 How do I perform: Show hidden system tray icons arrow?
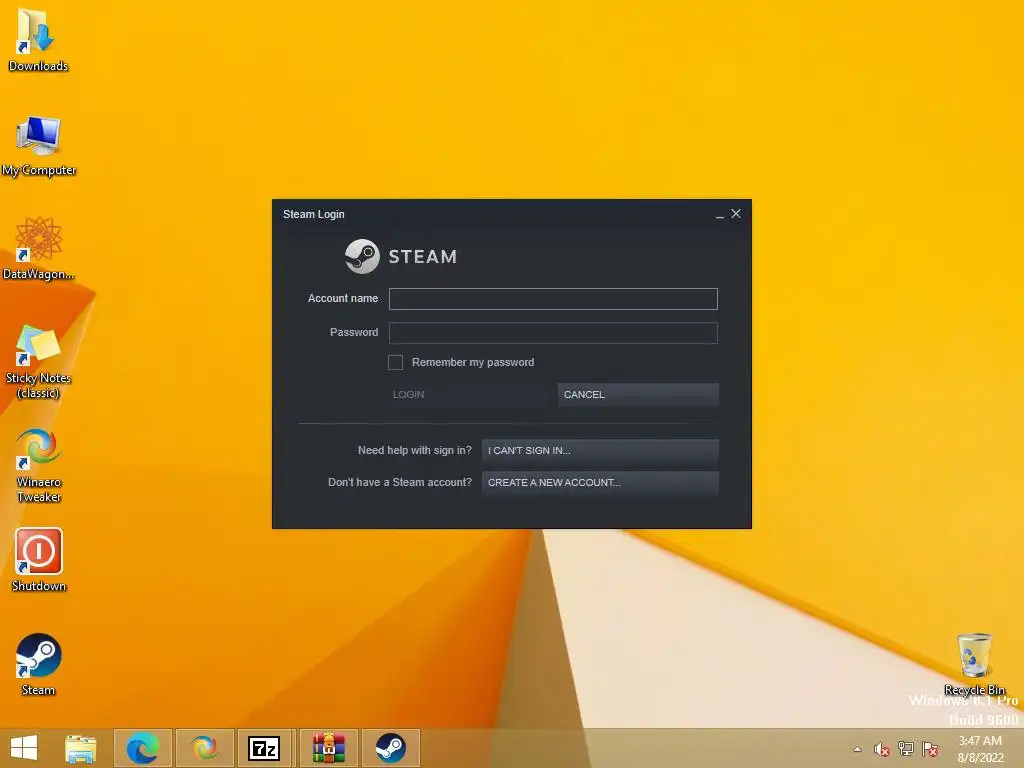pos(857,749)
